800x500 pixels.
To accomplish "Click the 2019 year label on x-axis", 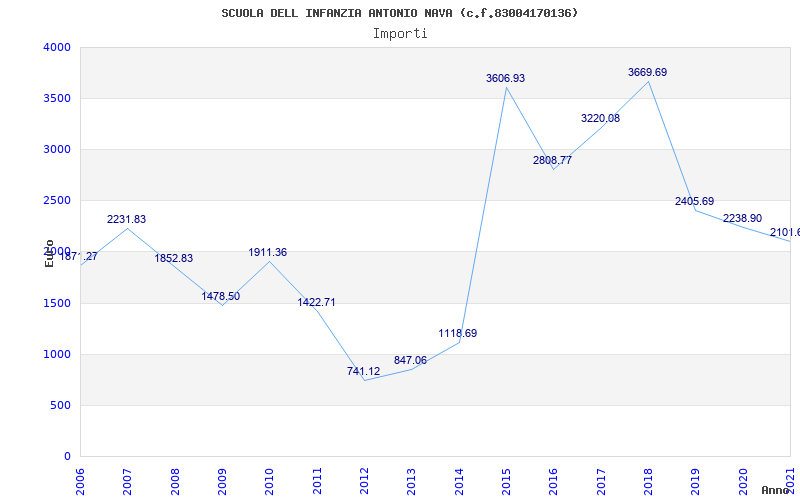I will point(696,482).
